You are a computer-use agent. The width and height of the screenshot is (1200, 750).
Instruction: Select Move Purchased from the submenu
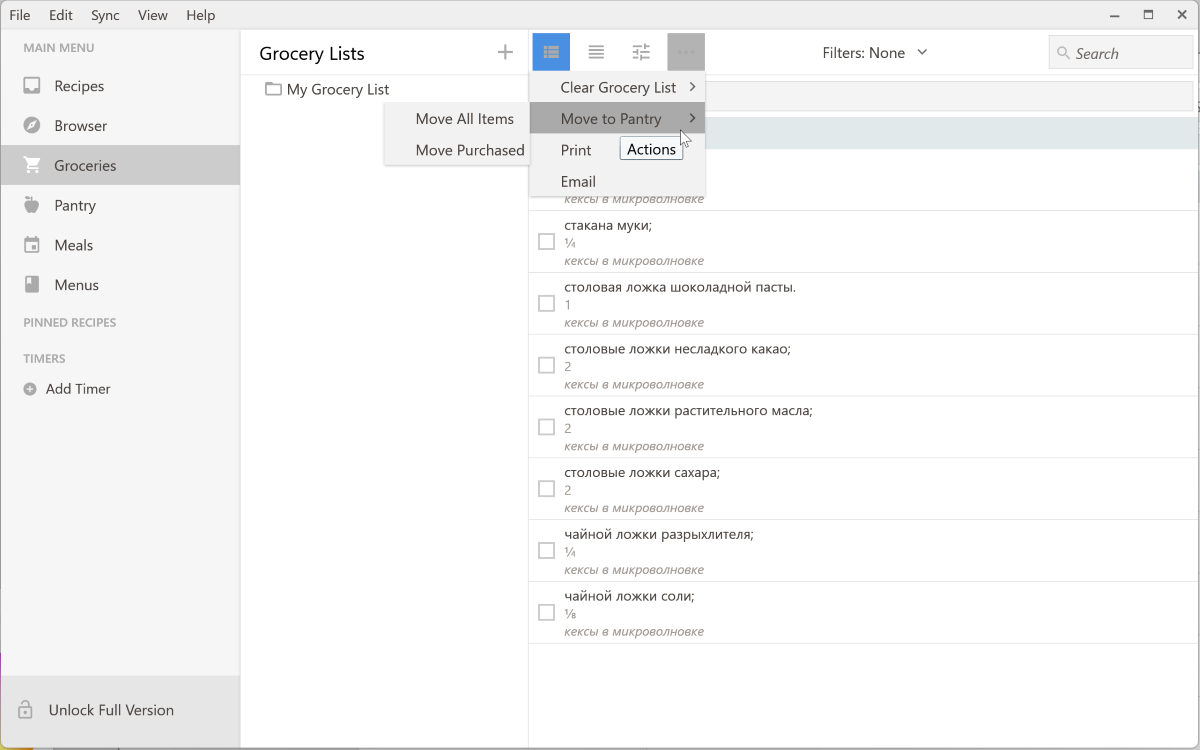point(469,150)
